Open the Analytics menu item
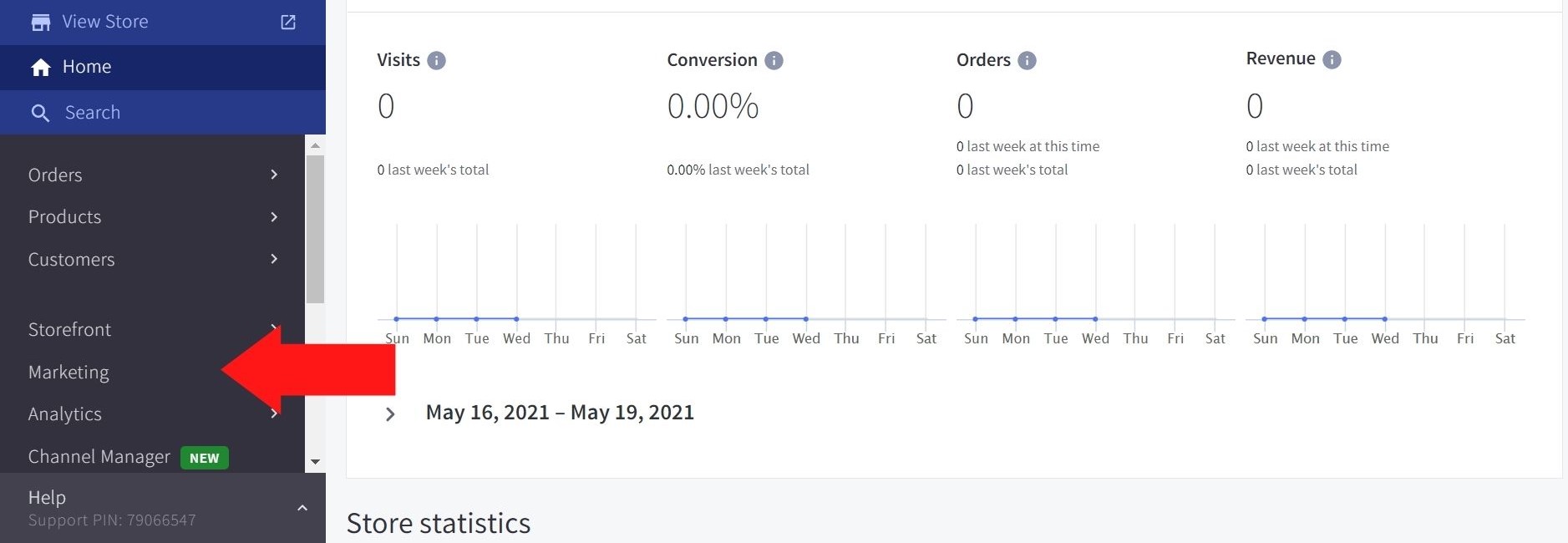 65,414
